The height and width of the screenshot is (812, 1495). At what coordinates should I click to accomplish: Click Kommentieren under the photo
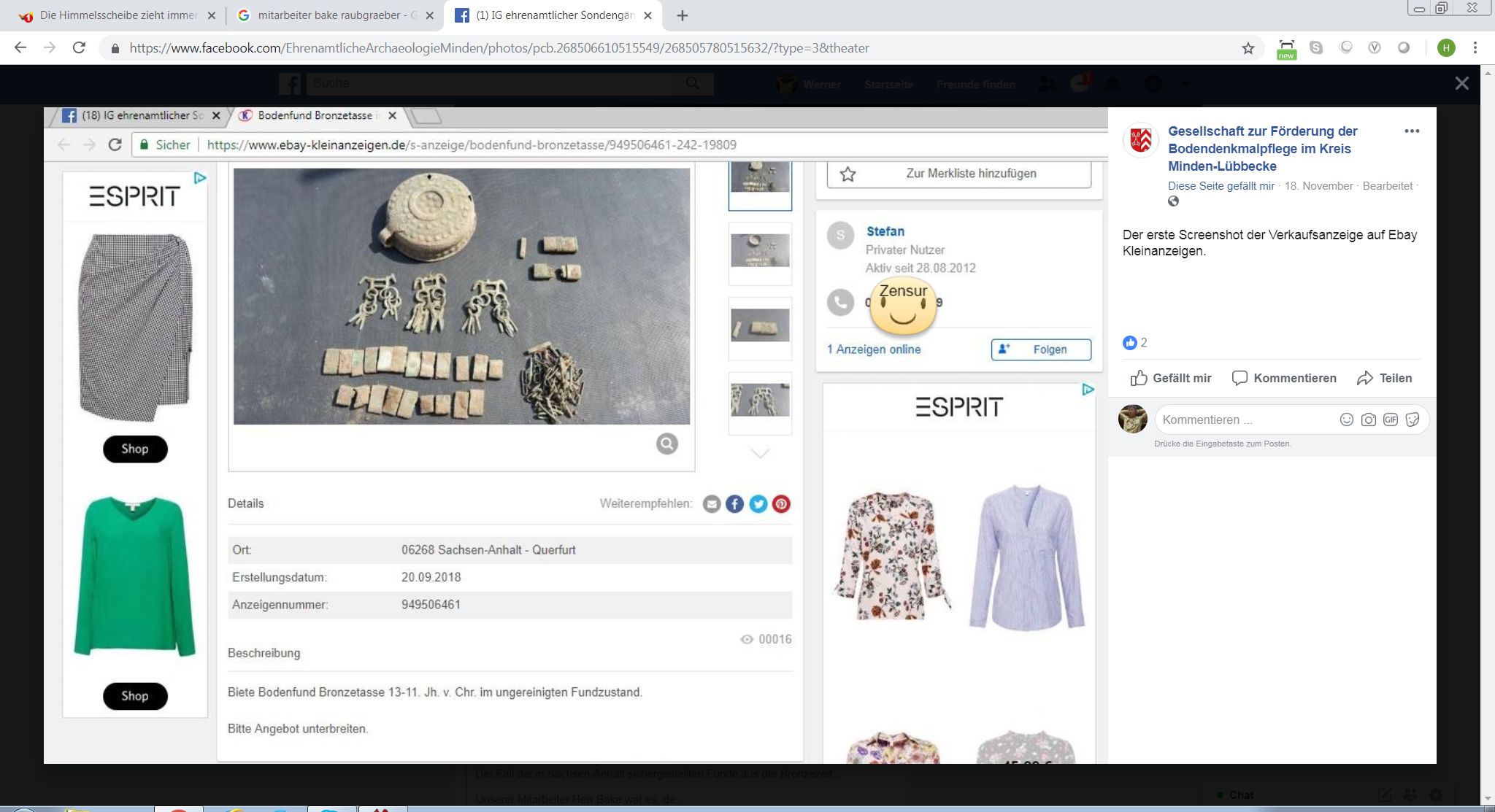[x=1284, y=378]
